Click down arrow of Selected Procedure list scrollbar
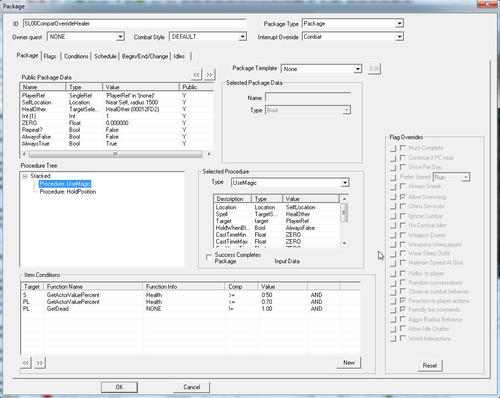 344,243
